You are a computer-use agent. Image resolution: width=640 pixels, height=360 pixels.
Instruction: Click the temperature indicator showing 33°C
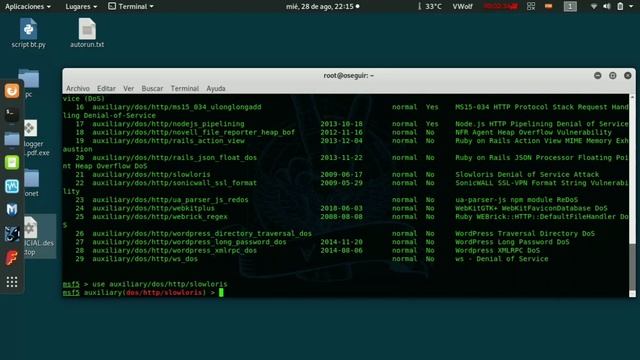(x=429, y=7)
